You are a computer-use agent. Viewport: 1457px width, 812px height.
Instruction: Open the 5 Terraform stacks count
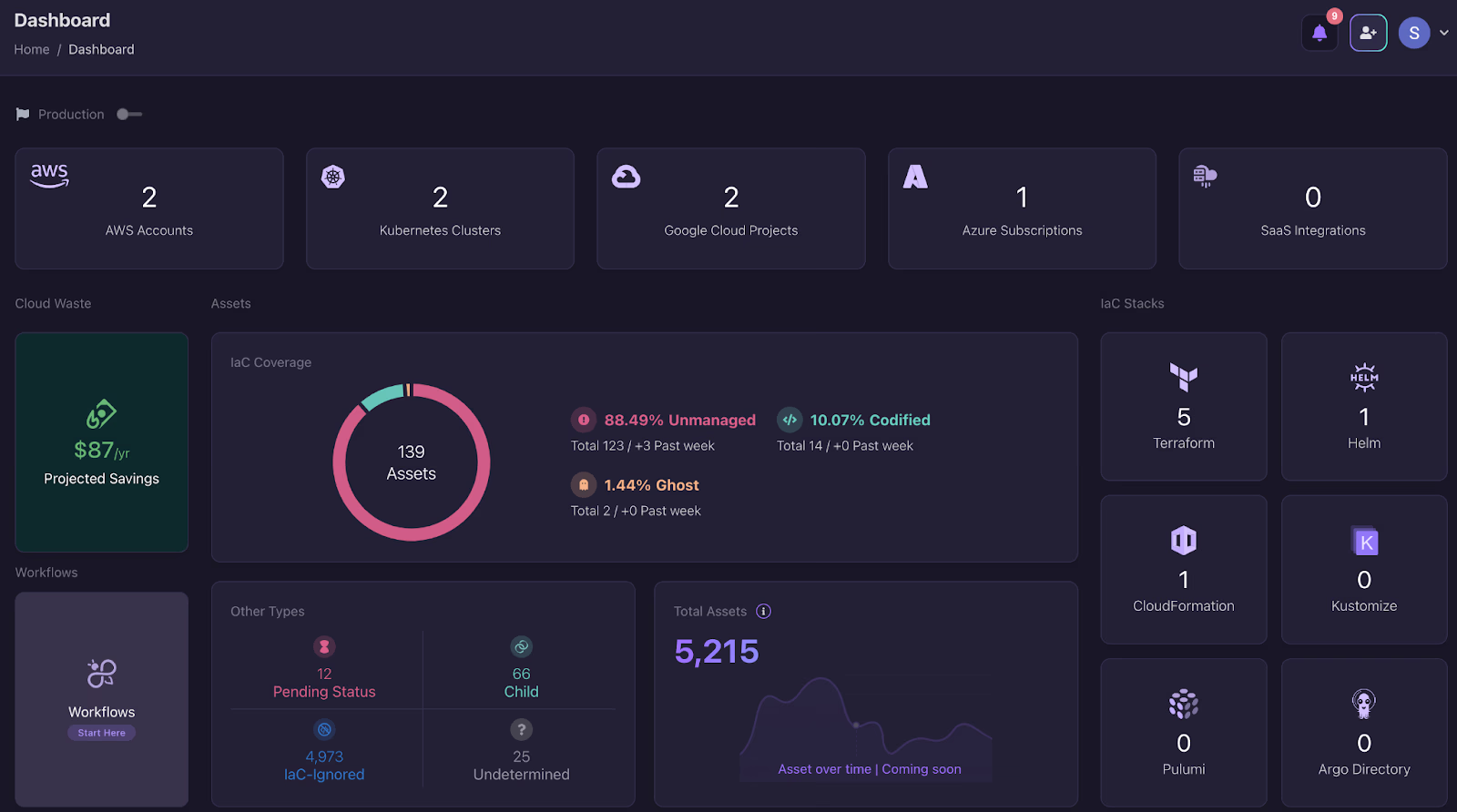1184,417
